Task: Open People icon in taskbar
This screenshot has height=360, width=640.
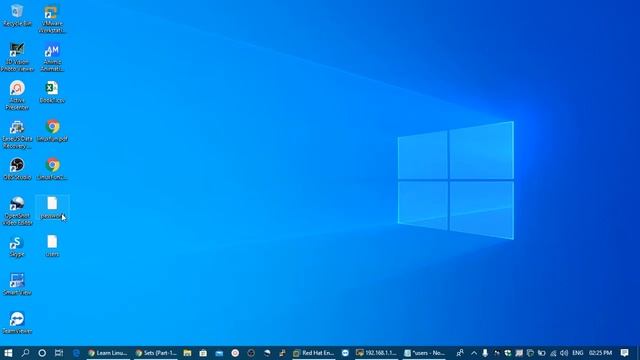Action: (460, 353)
